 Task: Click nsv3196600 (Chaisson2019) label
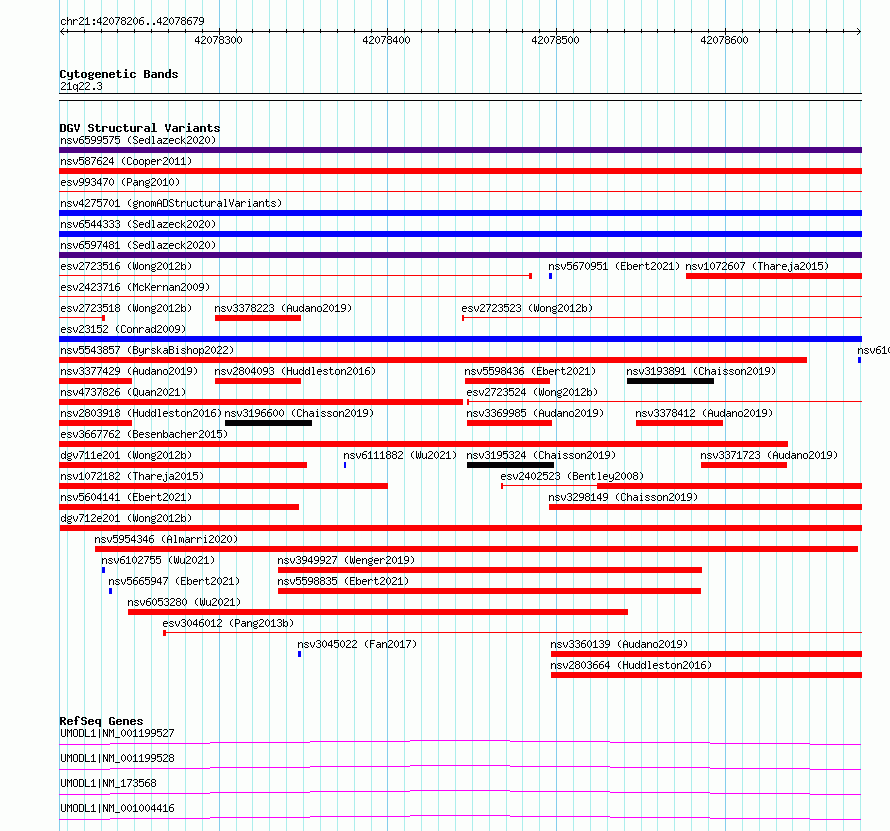pos(299,413)
